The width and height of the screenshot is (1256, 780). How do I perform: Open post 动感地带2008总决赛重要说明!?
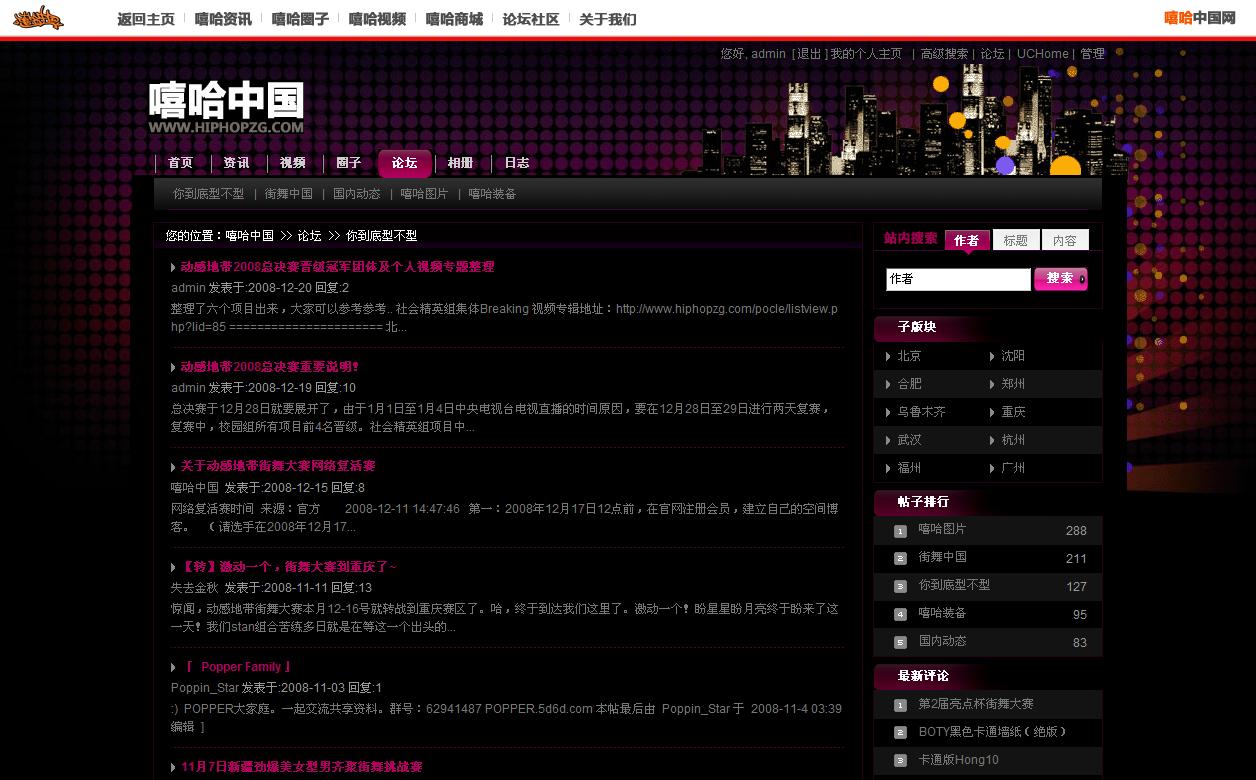[270, 367]
